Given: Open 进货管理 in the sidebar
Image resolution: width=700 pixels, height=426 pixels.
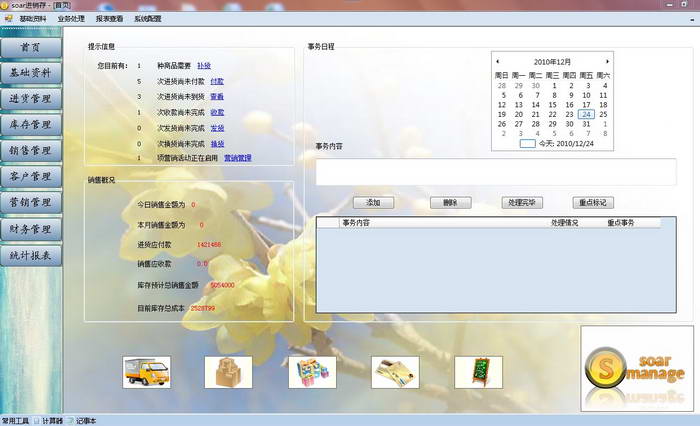Looking at the screenshot, I should pyautogui.click(x=31, y=99).
